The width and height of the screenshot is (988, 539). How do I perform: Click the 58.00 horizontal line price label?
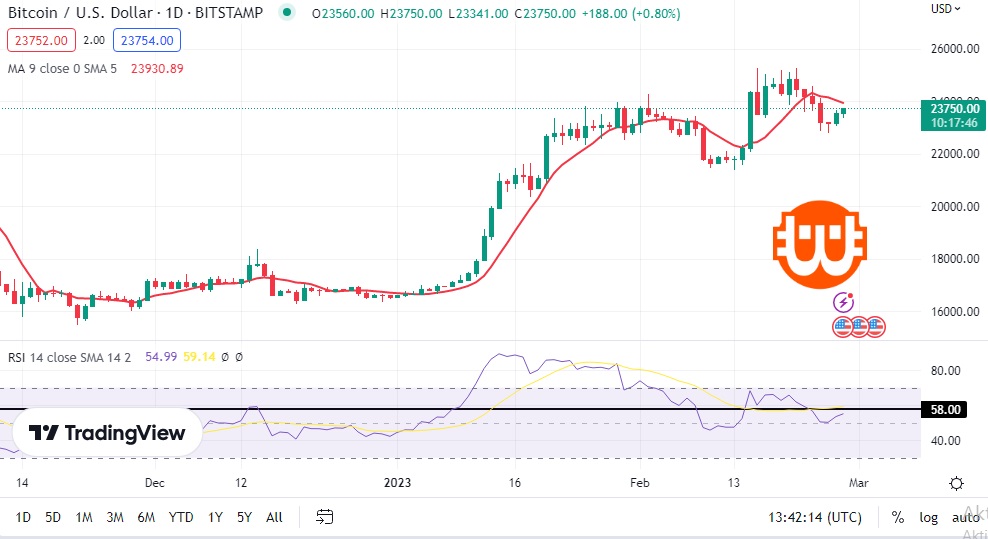tap(946, 410)
